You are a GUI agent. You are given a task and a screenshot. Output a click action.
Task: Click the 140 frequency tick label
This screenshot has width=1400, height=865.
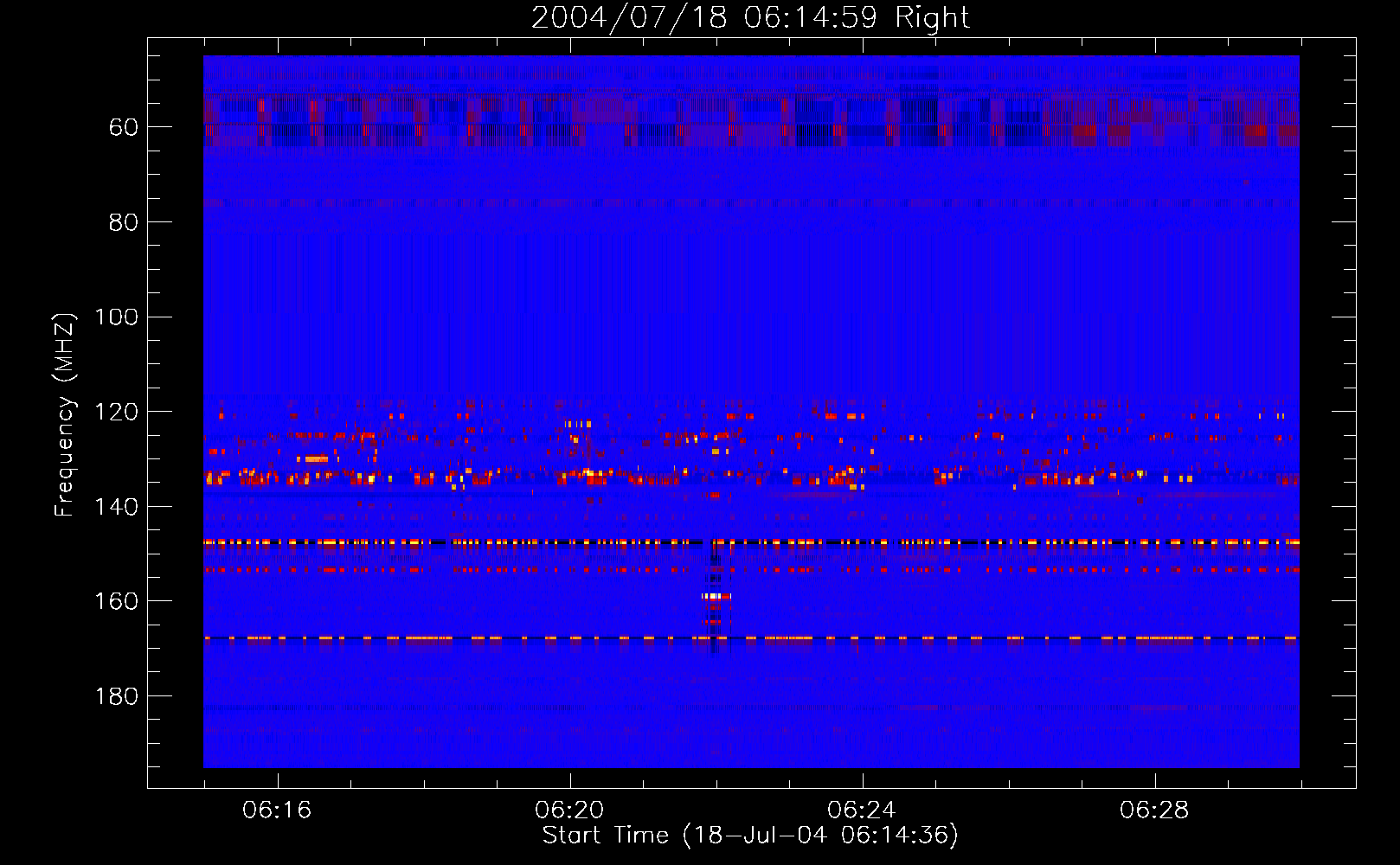pos(117,507)
